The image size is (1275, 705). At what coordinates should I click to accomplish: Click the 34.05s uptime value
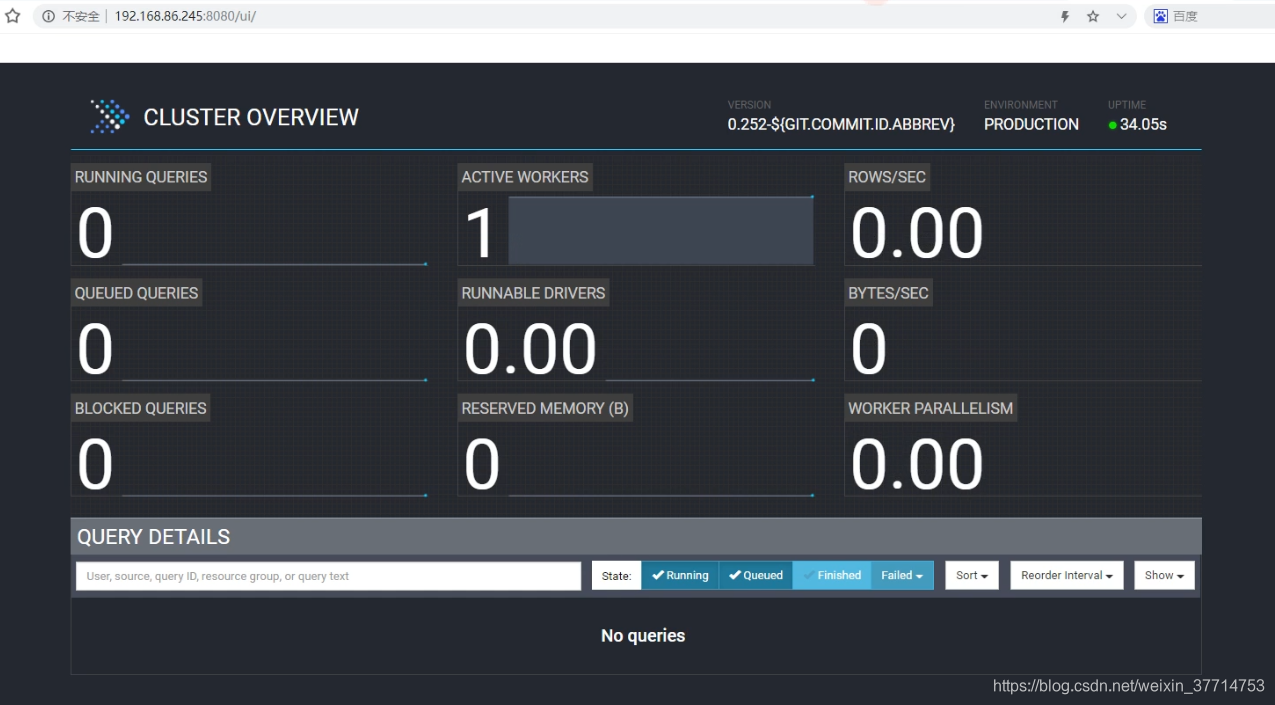1143,125
